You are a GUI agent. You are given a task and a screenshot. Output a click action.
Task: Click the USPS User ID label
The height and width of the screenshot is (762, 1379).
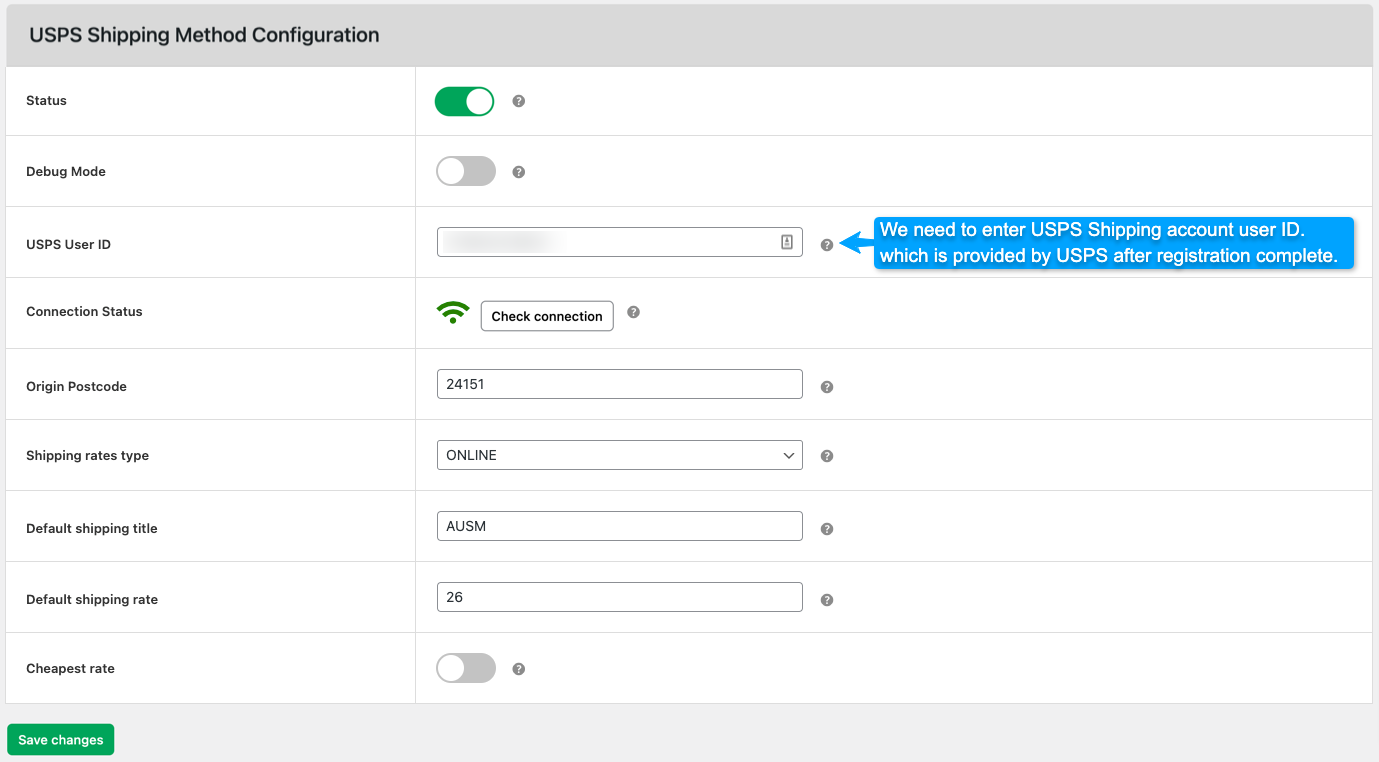tap(68, 245)
